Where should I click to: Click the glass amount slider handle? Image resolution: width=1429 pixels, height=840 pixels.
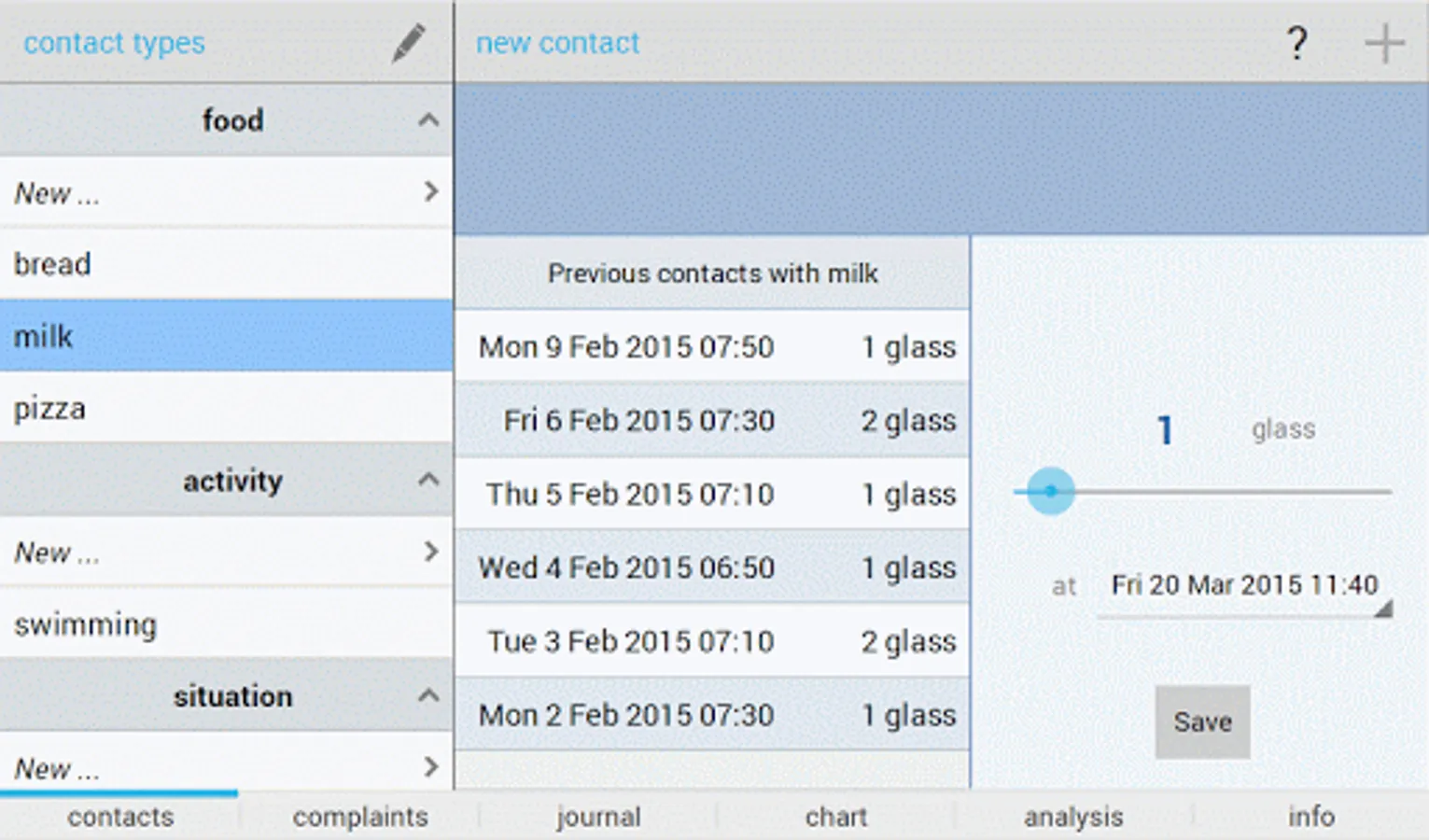(1050, 491)
